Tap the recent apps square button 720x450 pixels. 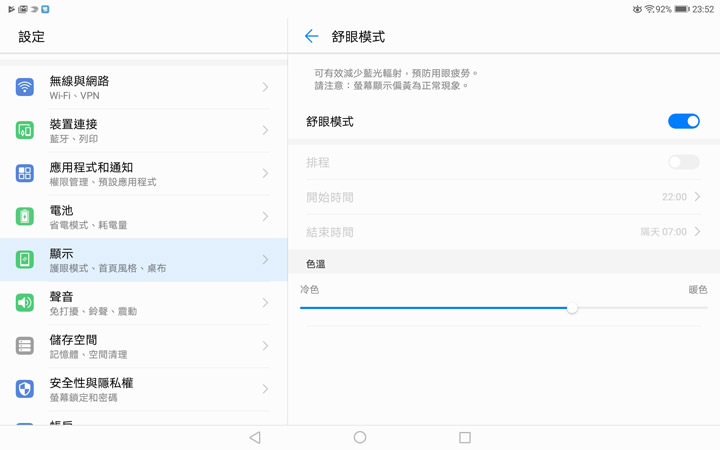[x=465, y=437]
